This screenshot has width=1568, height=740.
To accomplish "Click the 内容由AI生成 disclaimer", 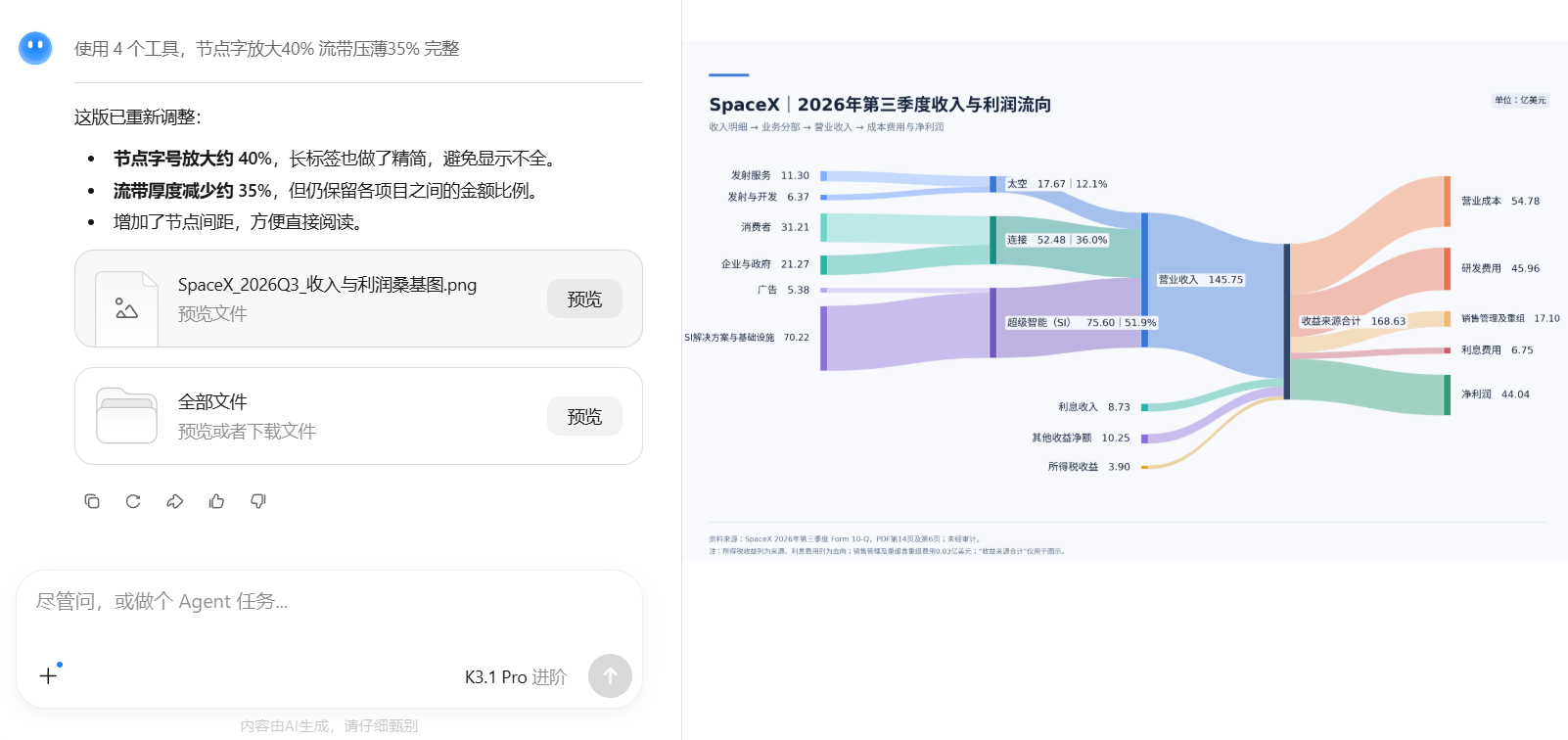I will [x=329, y=725].
